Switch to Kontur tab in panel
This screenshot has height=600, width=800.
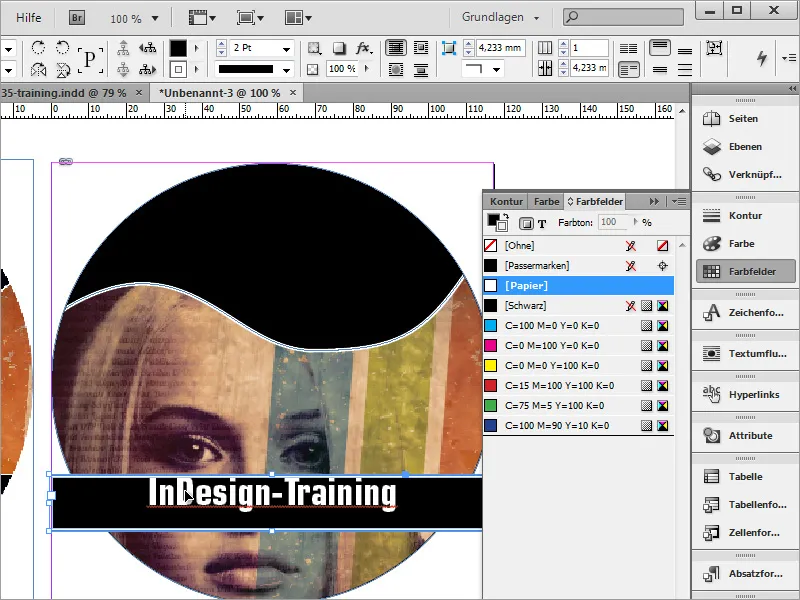(506, 202)
